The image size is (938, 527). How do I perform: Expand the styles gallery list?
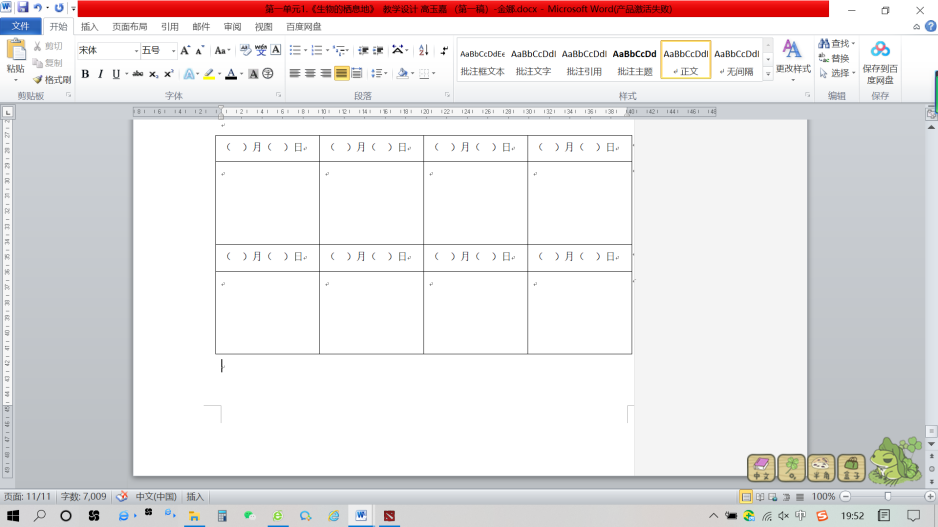pos(768,73)
